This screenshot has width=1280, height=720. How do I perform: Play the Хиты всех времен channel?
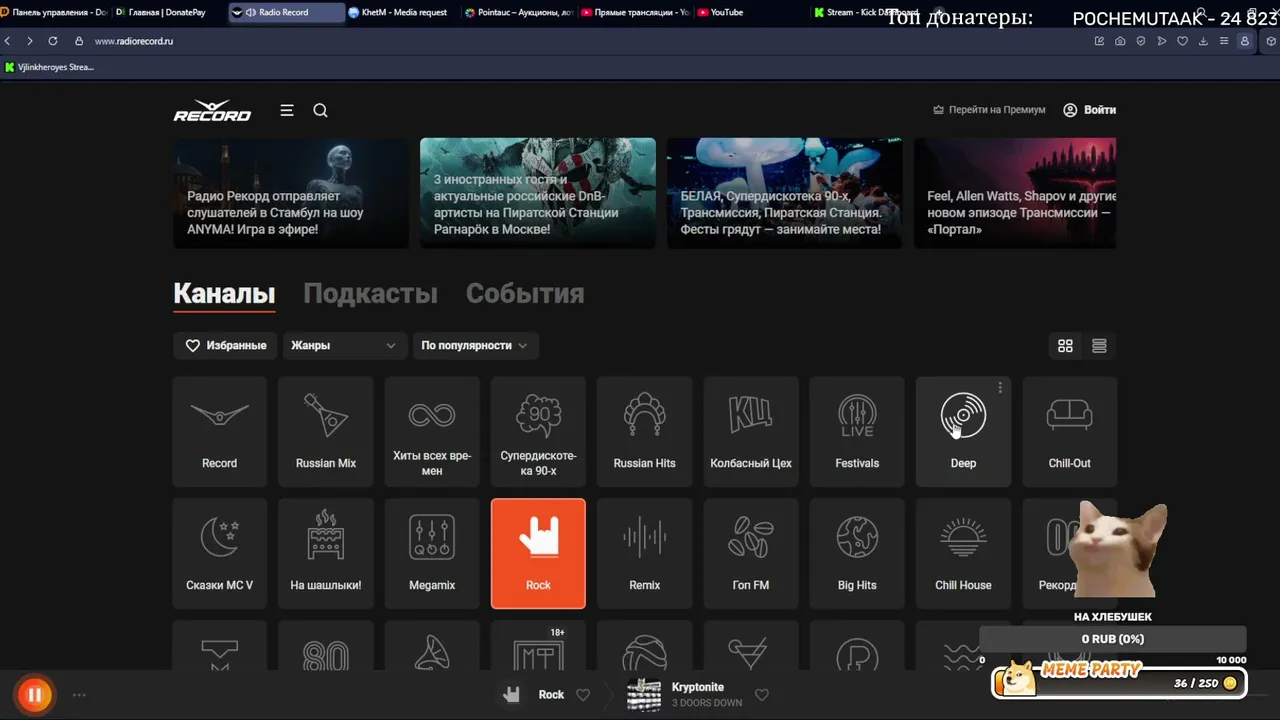(432, 431)
